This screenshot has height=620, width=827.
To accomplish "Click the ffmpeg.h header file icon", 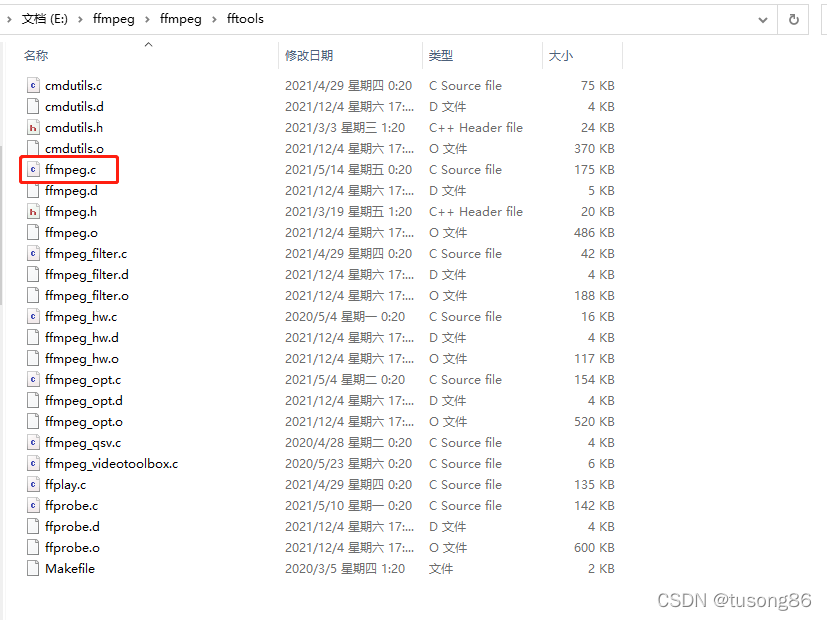I will 33,212.
